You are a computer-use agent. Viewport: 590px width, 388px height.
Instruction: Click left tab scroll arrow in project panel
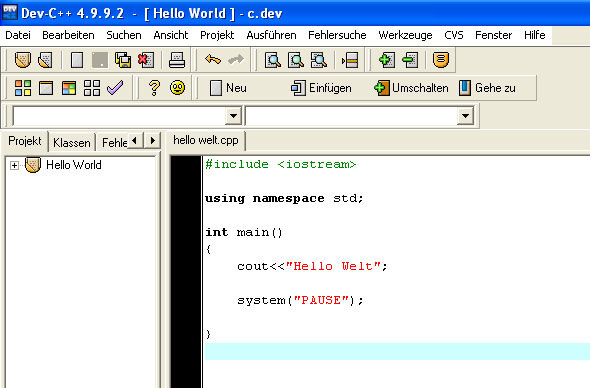pyautogui.click(x=135, y=141)
